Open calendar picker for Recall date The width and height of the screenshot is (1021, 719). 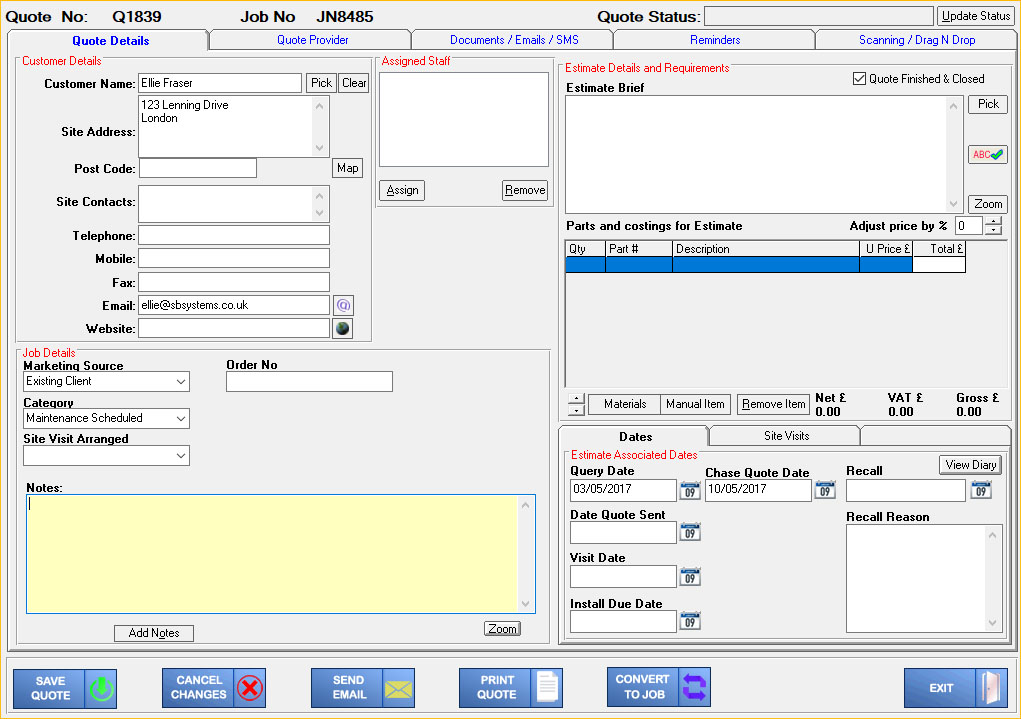pos(981,490)
